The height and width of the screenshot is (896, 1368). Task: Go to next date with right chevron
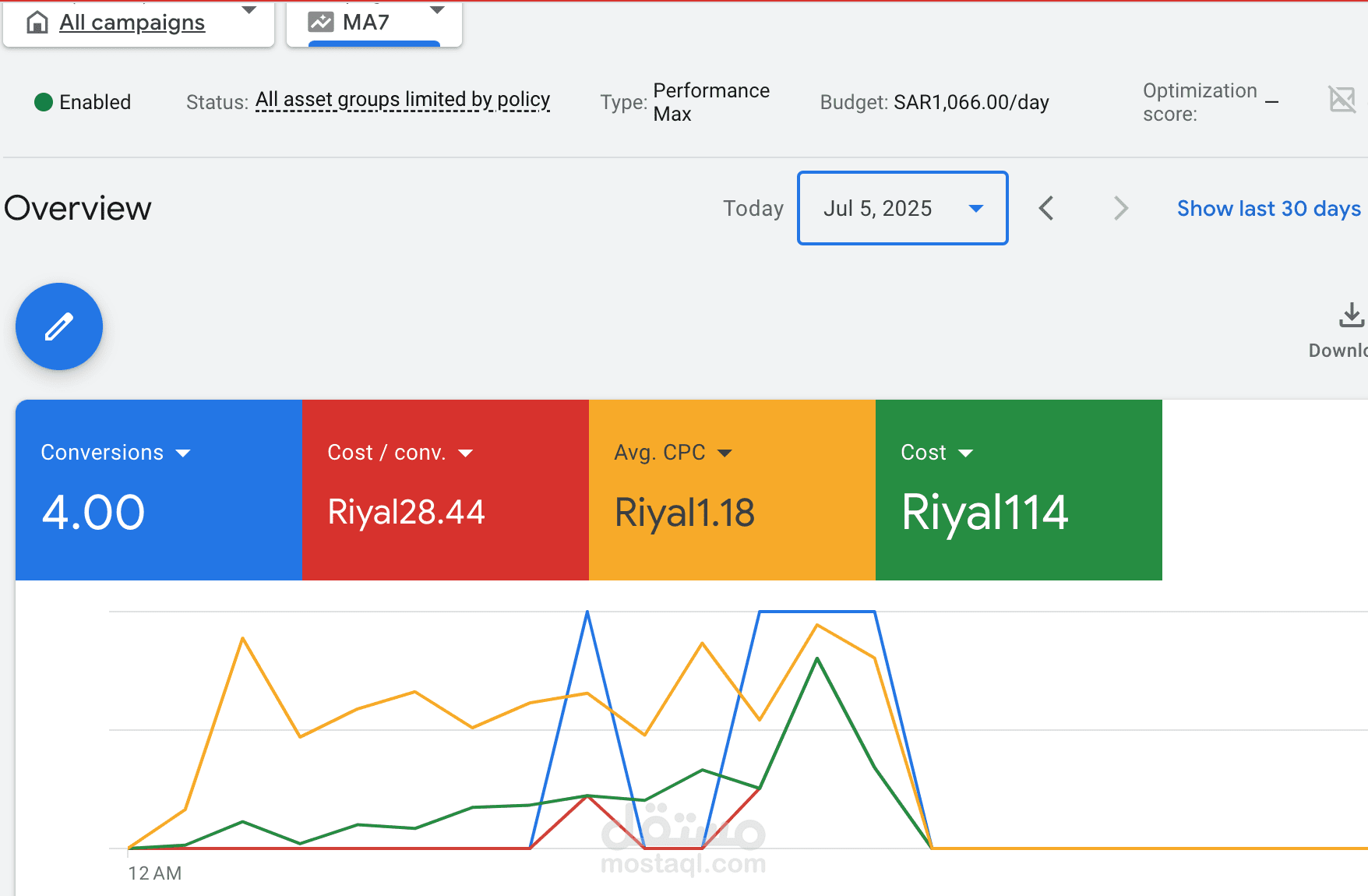coord(1120,208)
